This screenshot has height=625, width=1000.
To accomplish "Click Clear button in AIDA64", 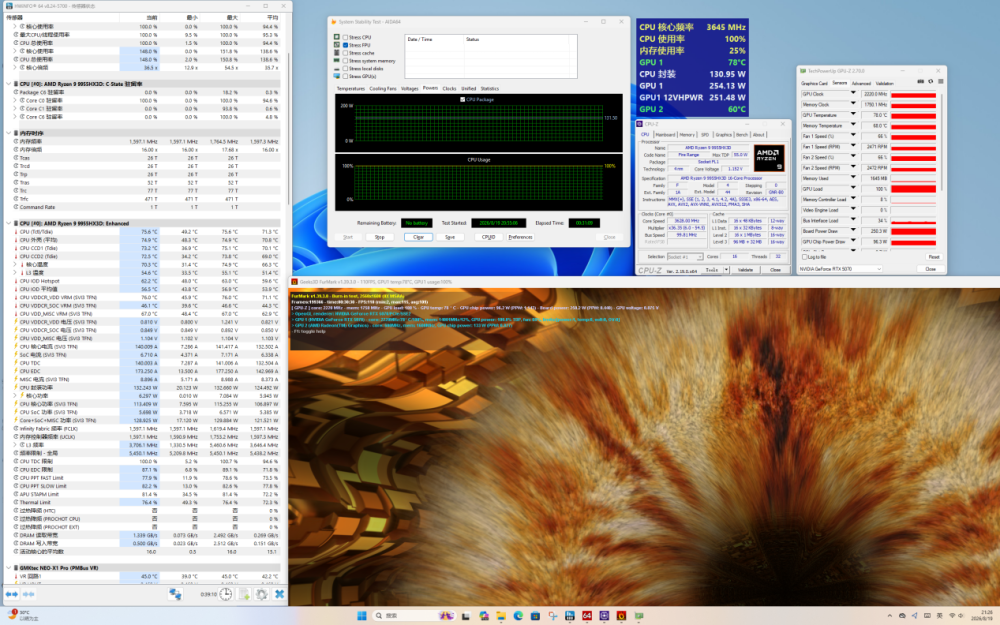I will click(x=418, y=237).
